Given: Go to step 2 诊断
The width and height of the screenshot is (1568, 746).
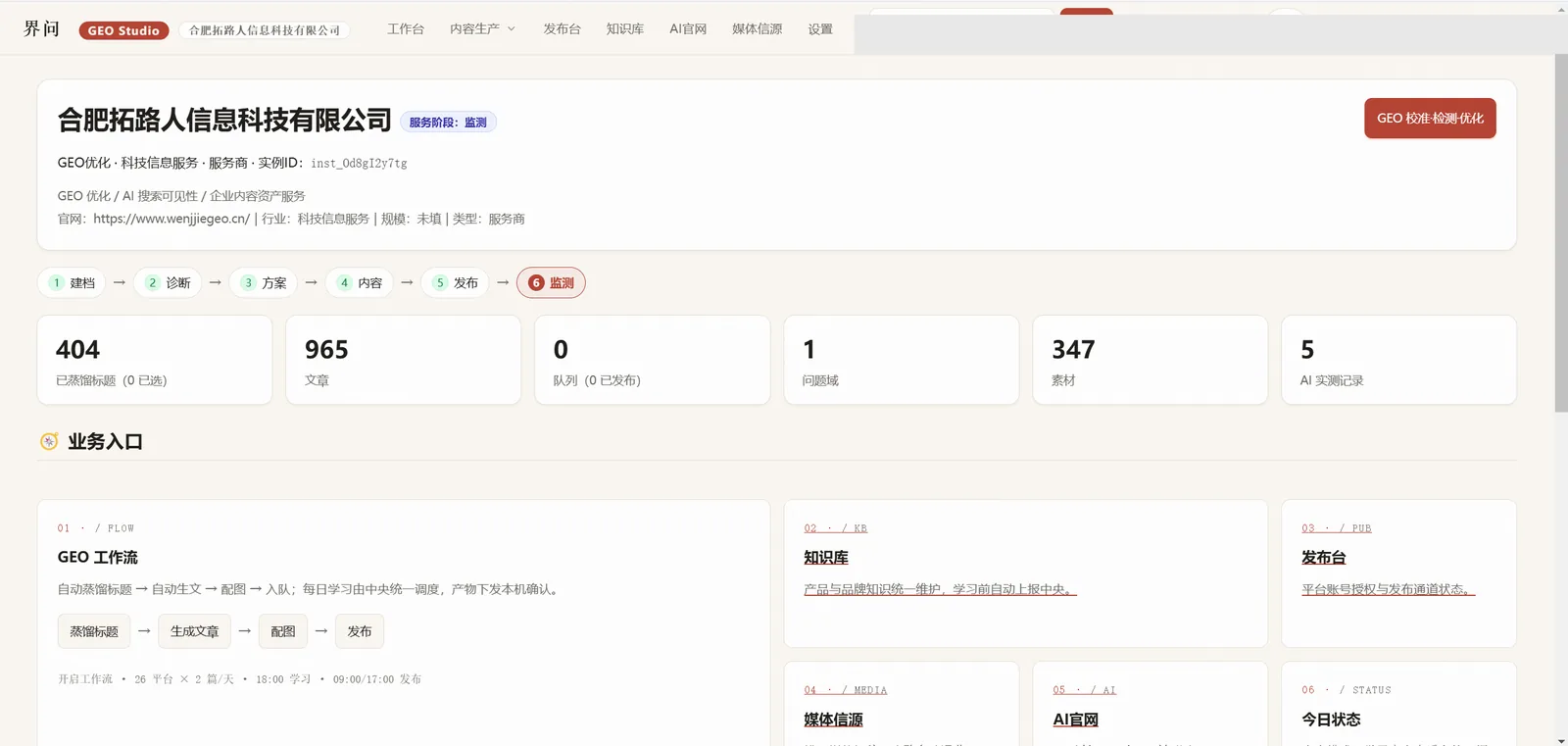Looking at the screenshot, I should coord(168,282).
